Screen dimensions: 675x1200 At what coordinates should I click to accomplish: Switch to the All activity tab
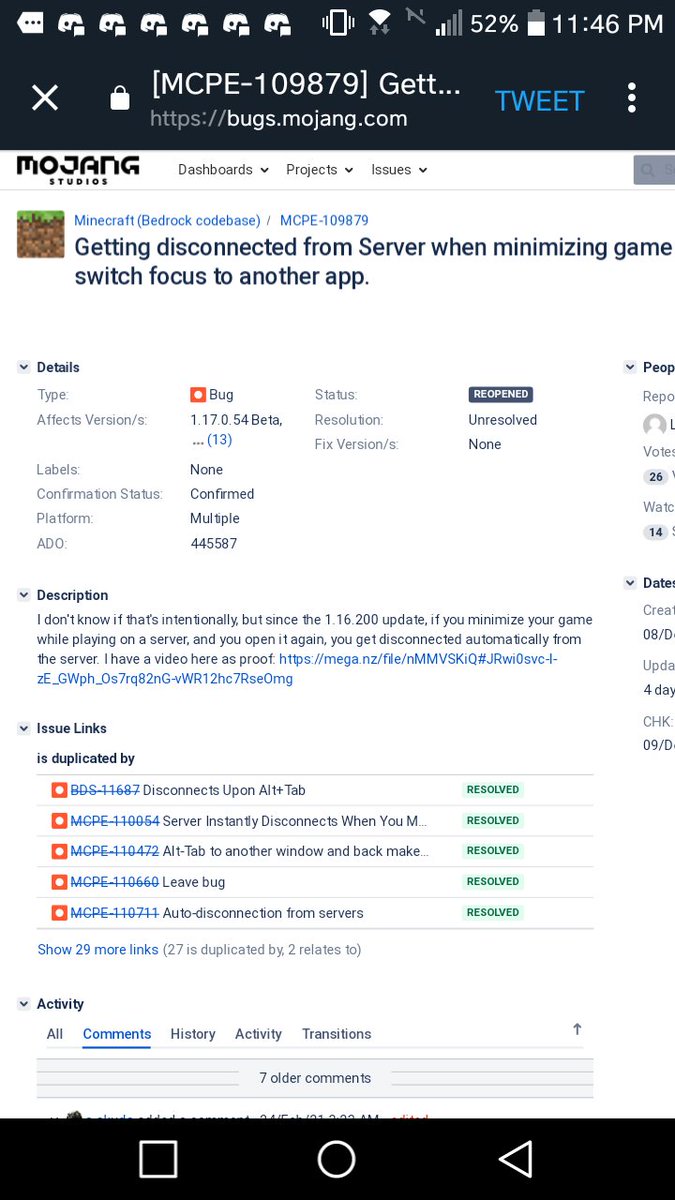click(55, 1034)
